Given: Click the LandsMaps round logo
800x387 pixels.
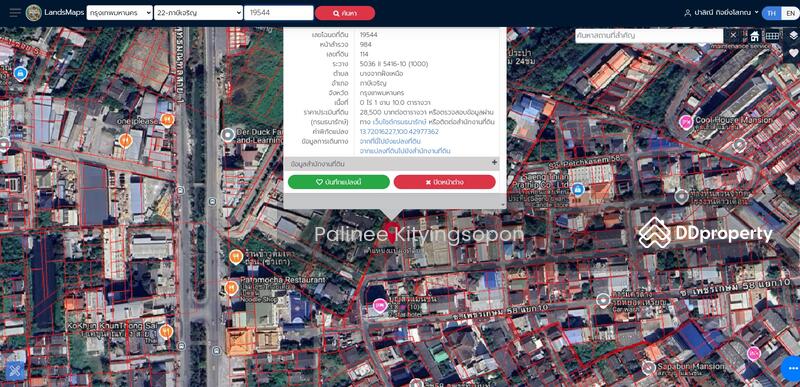Looking at the screenshot, I should click(x=34, y=13).
